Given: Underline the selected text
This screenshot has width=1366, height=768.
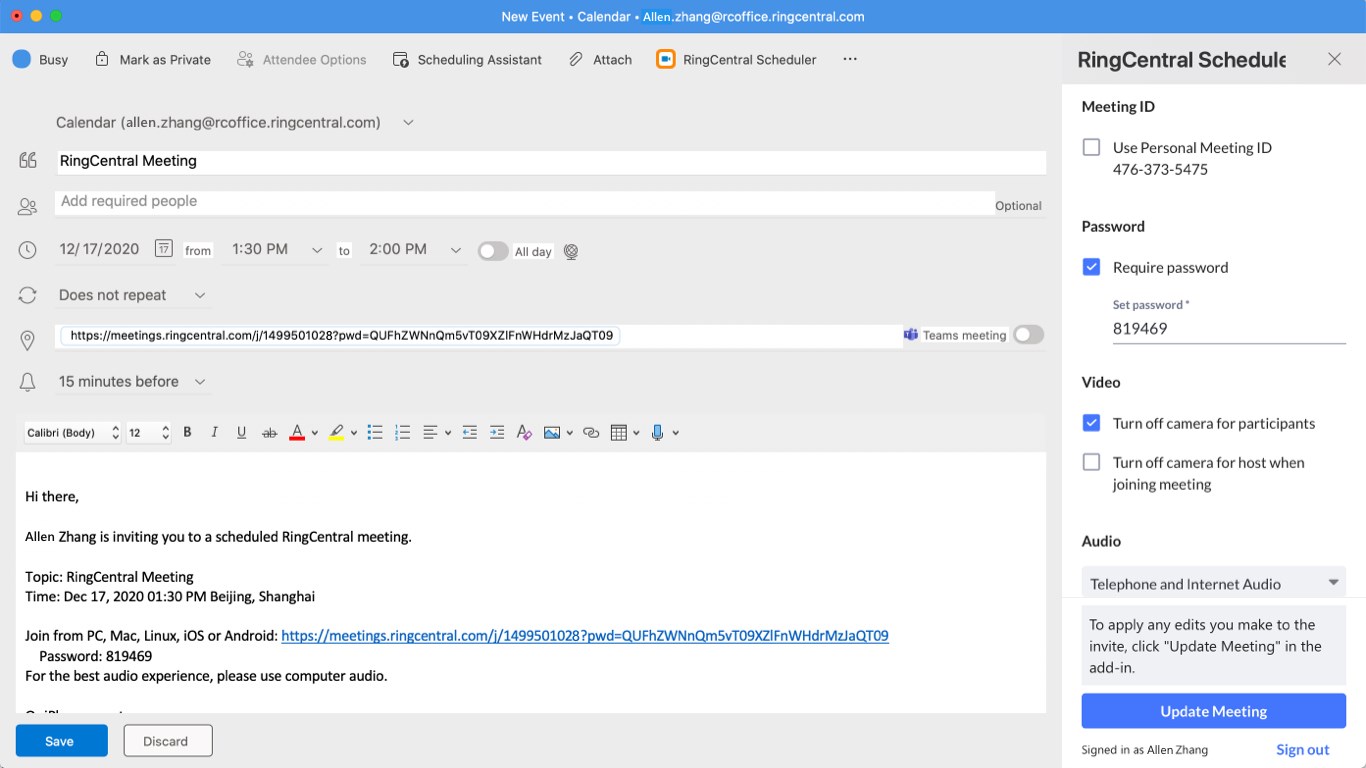Looking at the screenshot, I should click(241, 433).
